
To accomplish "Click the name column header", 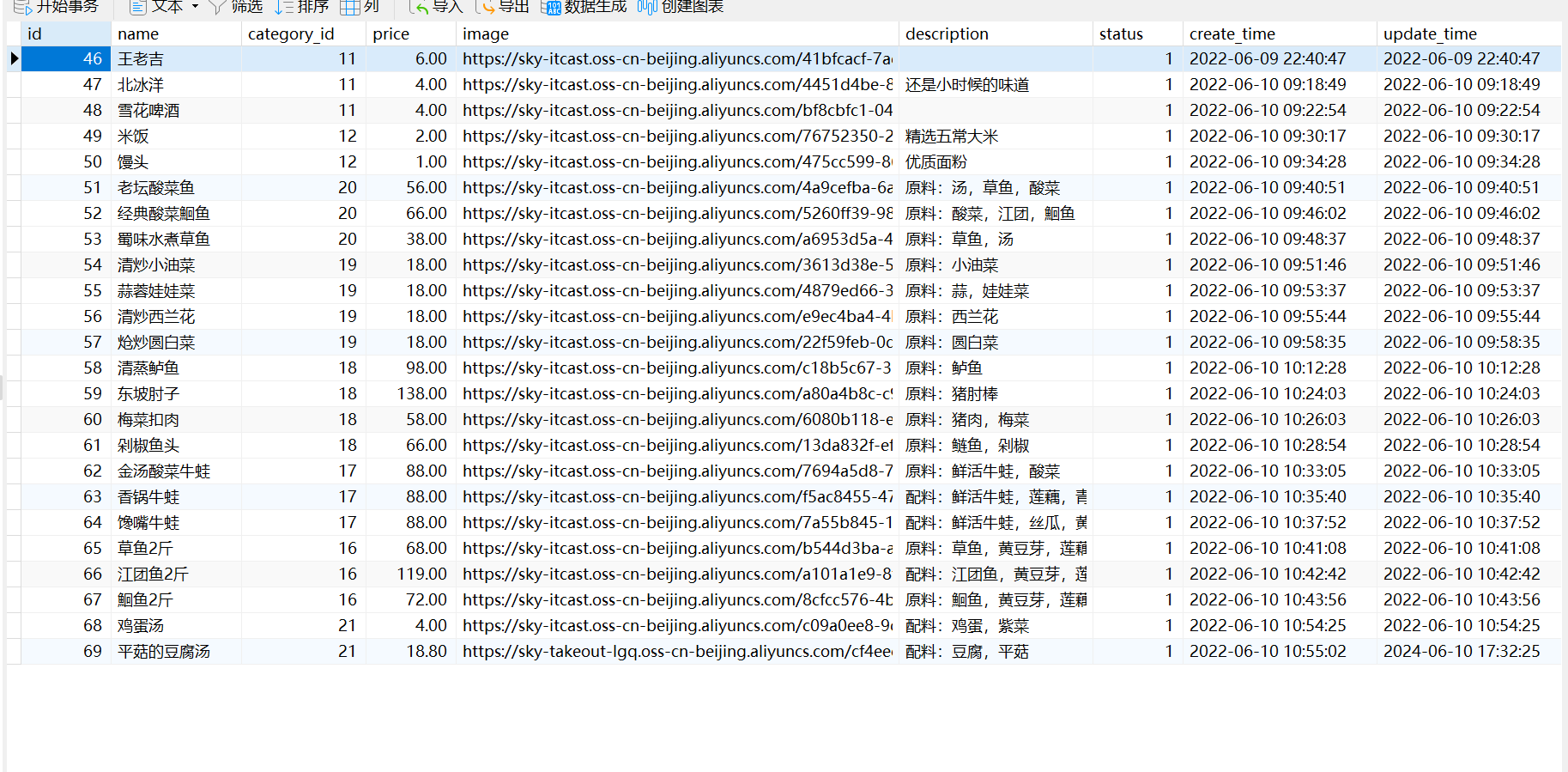I will (176, 33).
